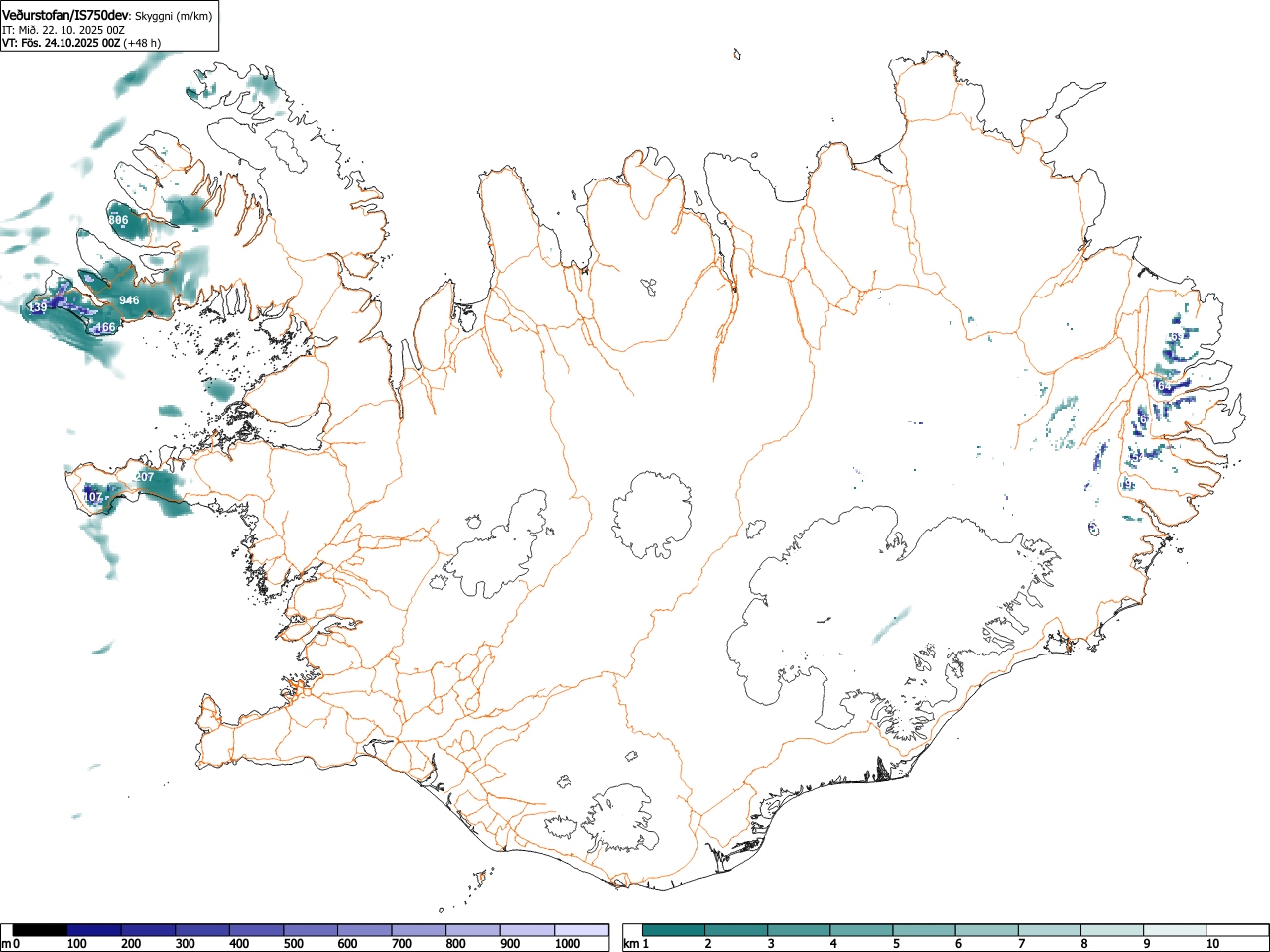Pick the 500–600 m legend swatch
Image resolution: width=1270 pixels, height=952 pixels.
[311, 930]
